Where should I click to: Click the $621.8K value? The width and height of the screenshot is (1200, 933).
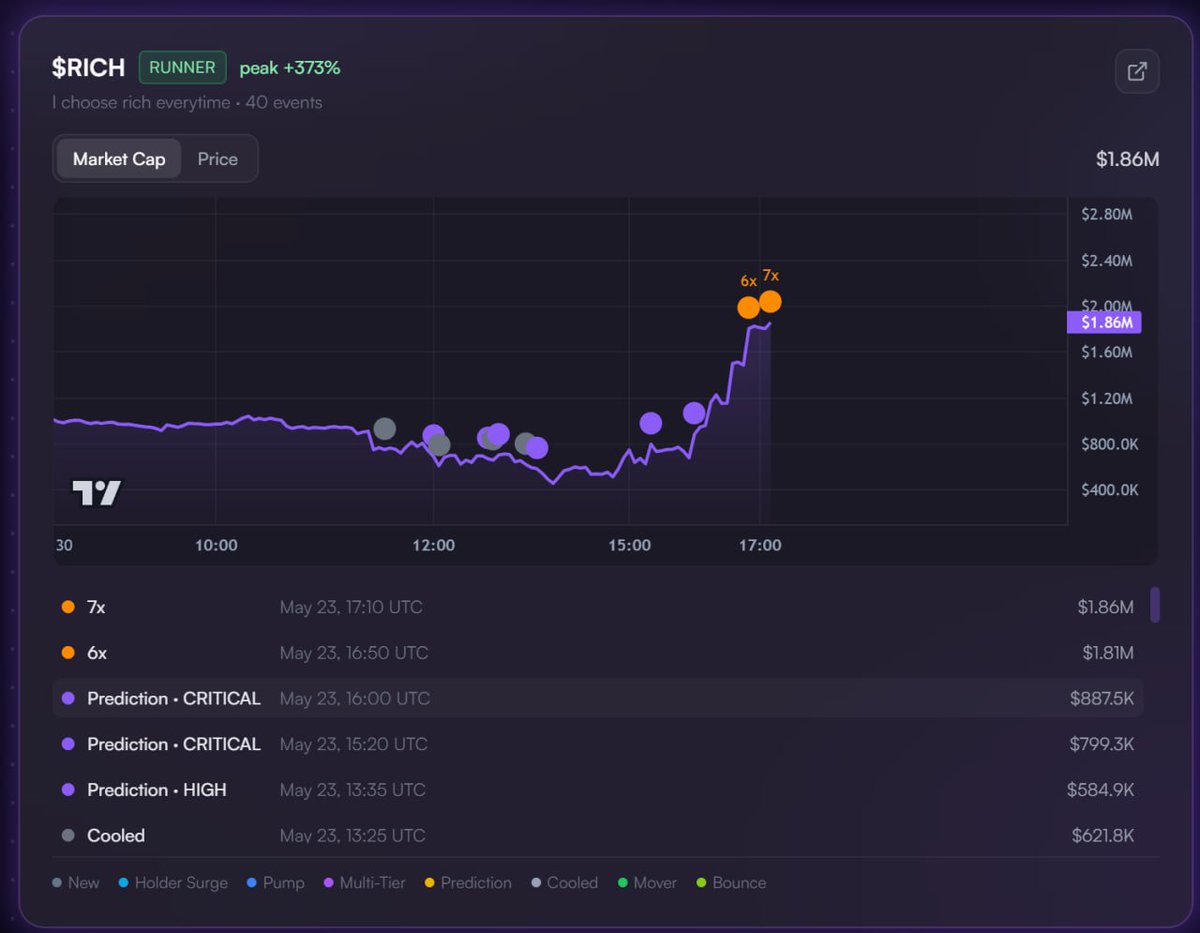pos(1103,835)
